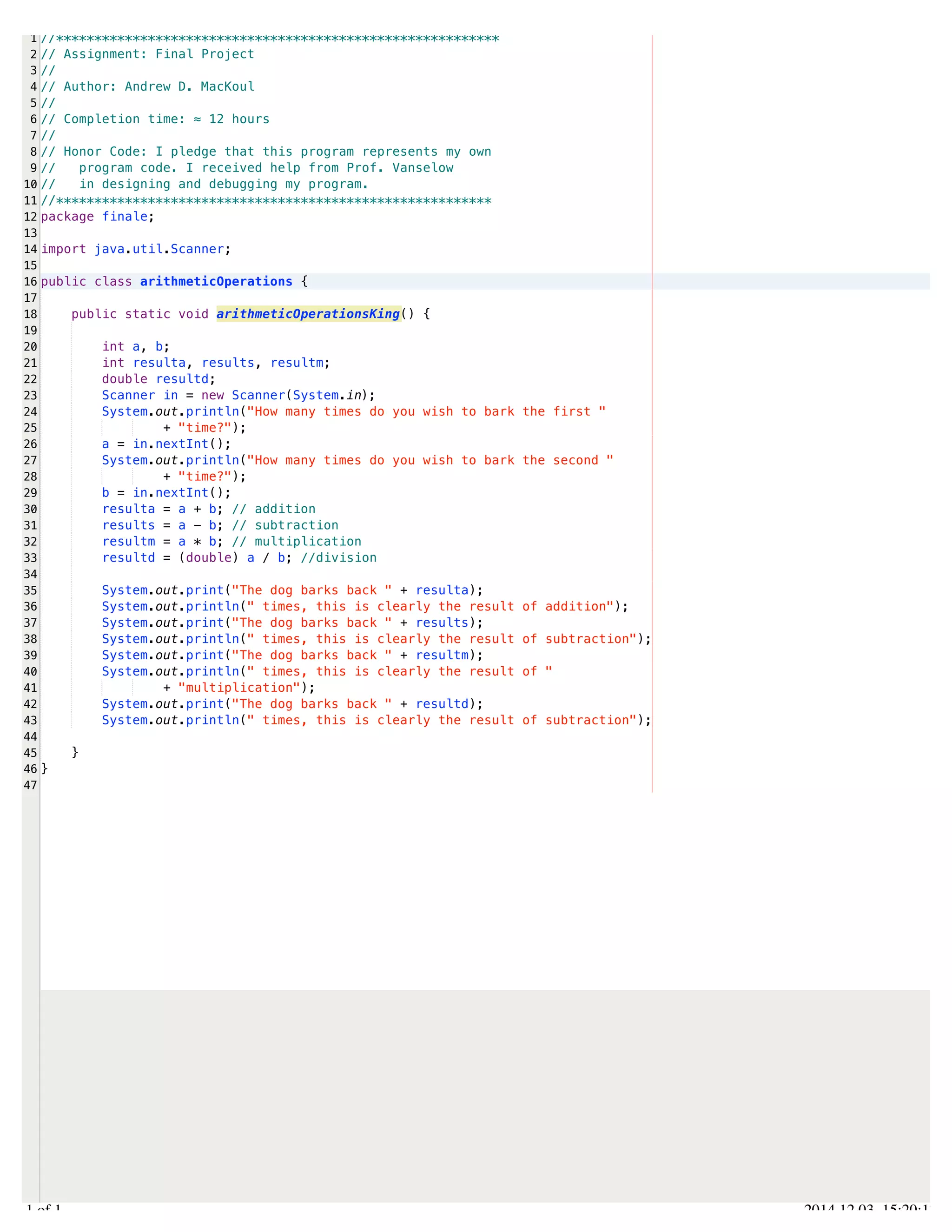Click 'Scanner in = new Scanner(System.in);'
Viewport: 952px width, 1232px height.
238,396
